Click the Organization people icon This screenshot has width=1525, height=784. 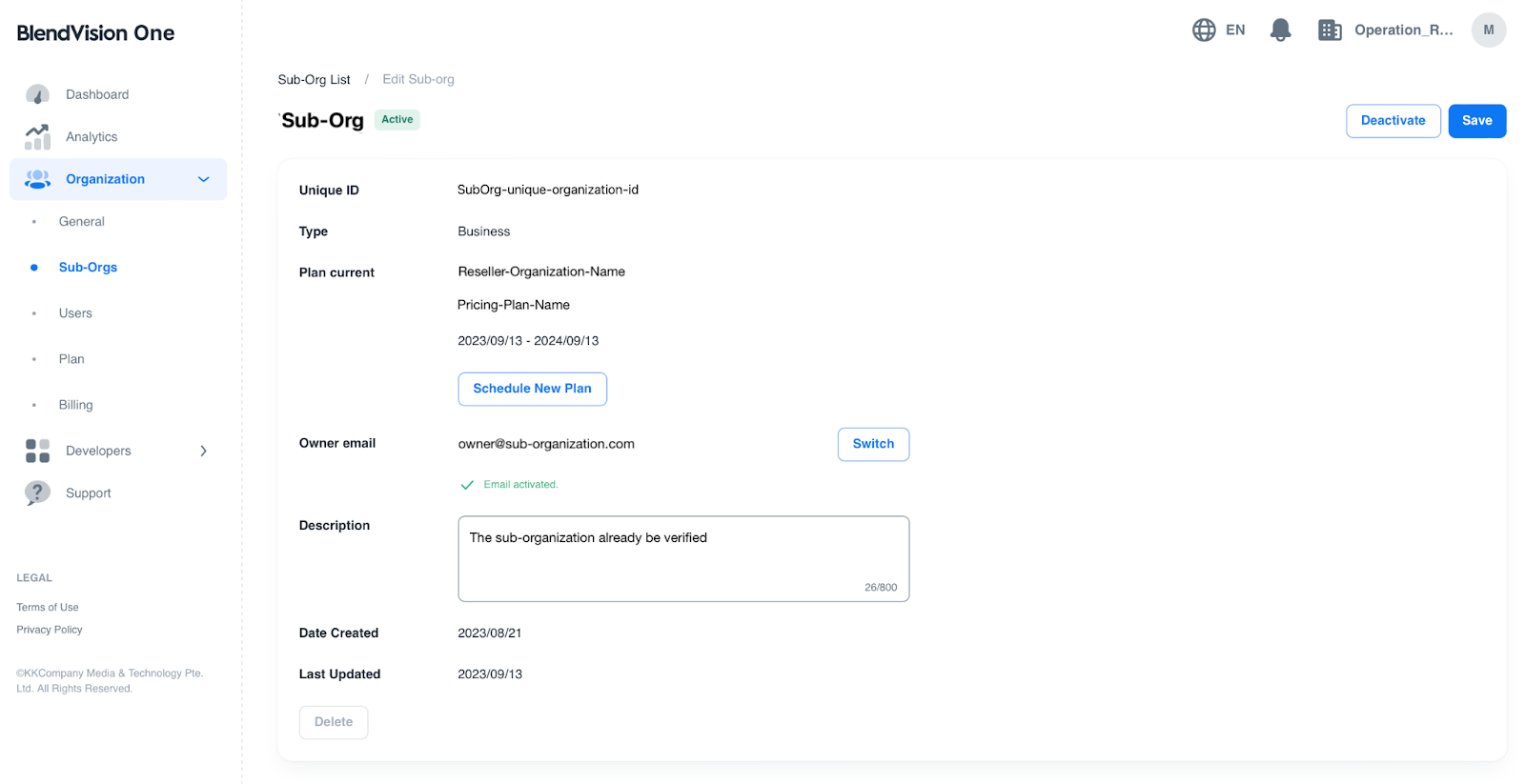[37, 179]
